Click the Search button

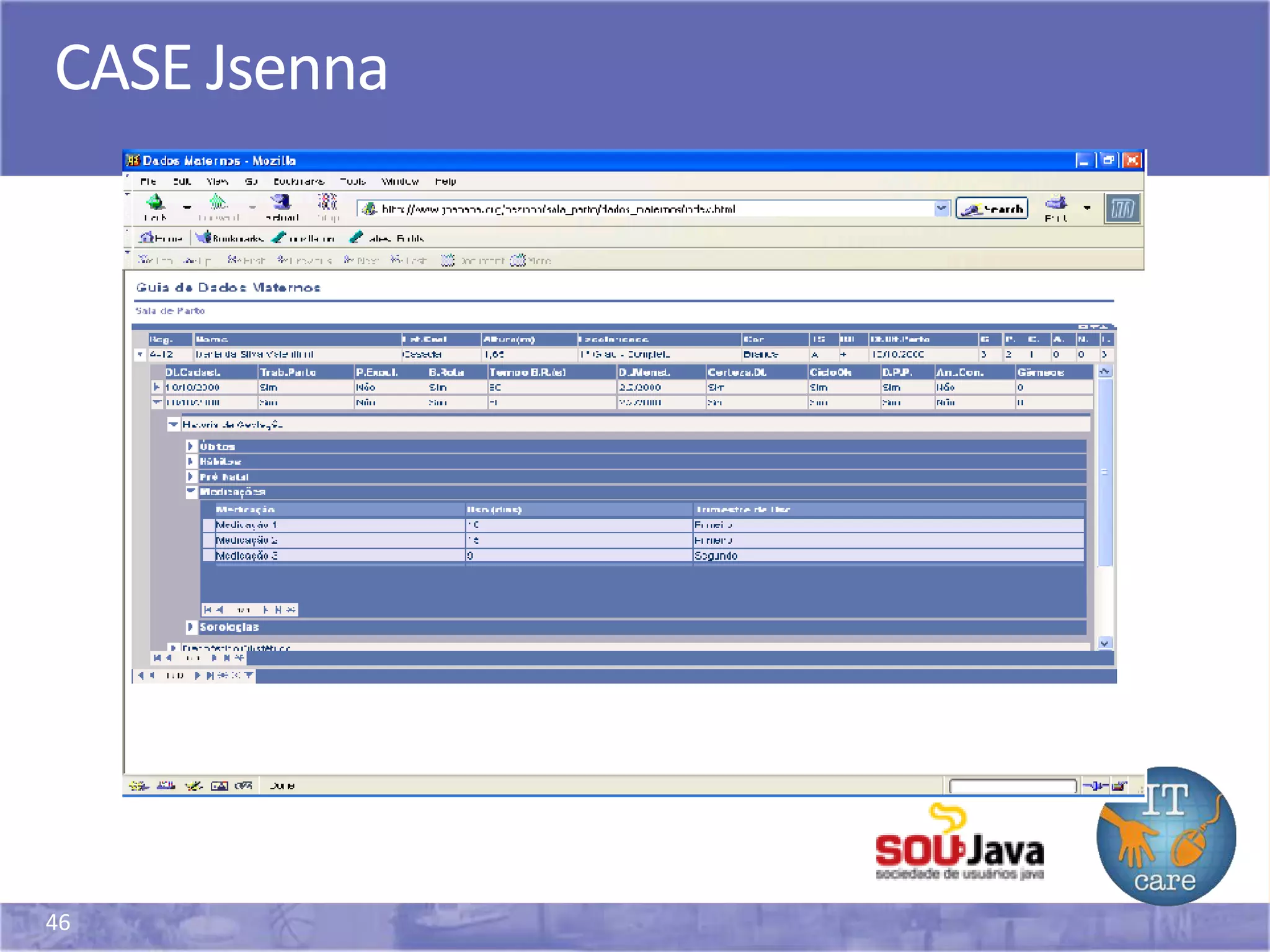tap(992, 209)
